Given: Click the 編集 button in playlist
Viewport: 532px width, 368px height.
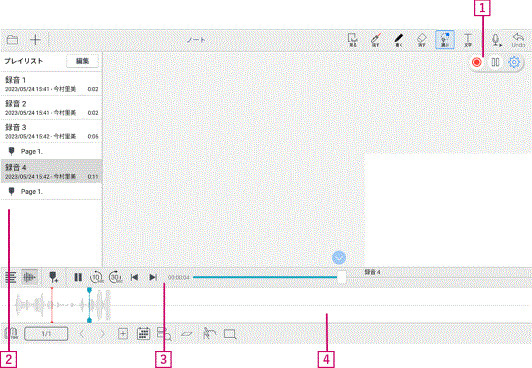Looking at the screenshot, I should click(x=82, y=61).
